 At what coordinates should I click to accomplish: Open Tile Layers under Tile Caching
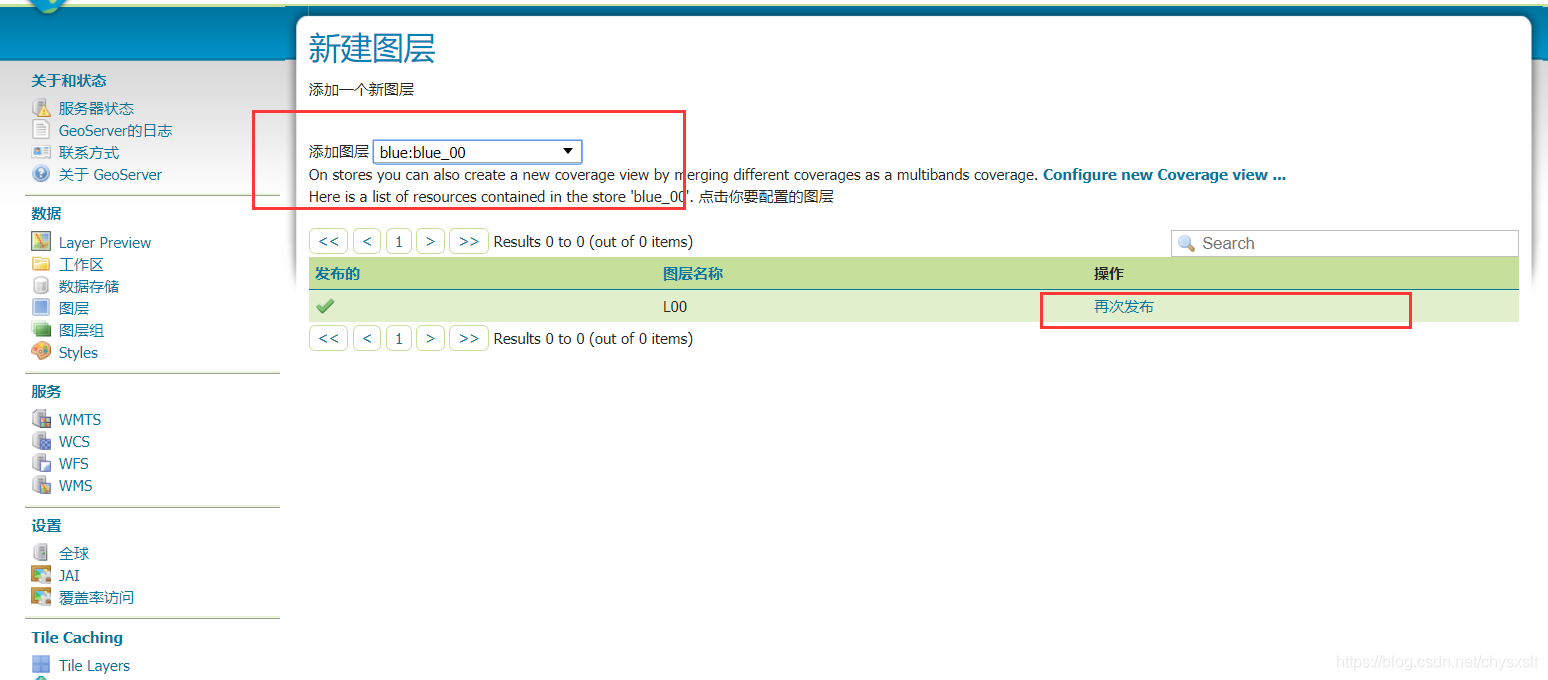94,665
